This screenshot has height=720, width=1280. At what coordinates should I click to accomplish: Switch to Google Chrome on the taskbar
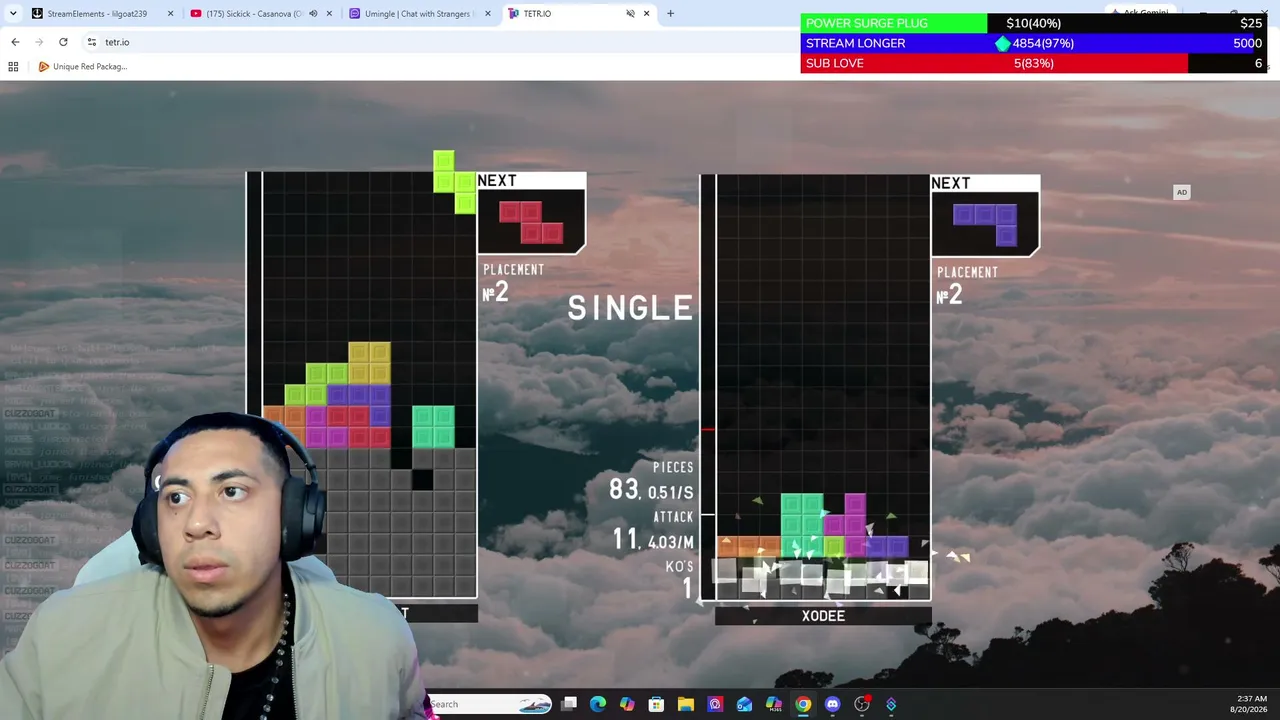click(x=803, y=704)
